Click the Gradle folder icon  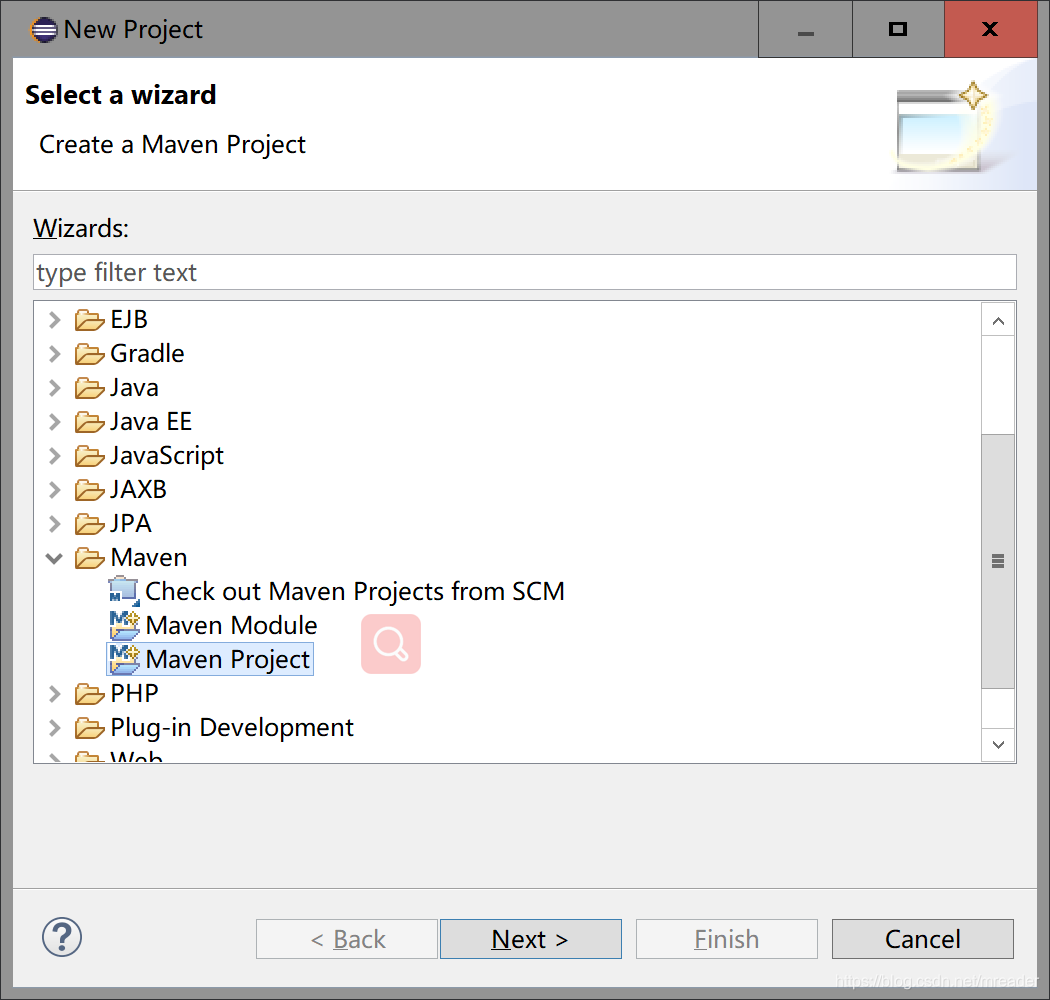(x=89, y=354)
